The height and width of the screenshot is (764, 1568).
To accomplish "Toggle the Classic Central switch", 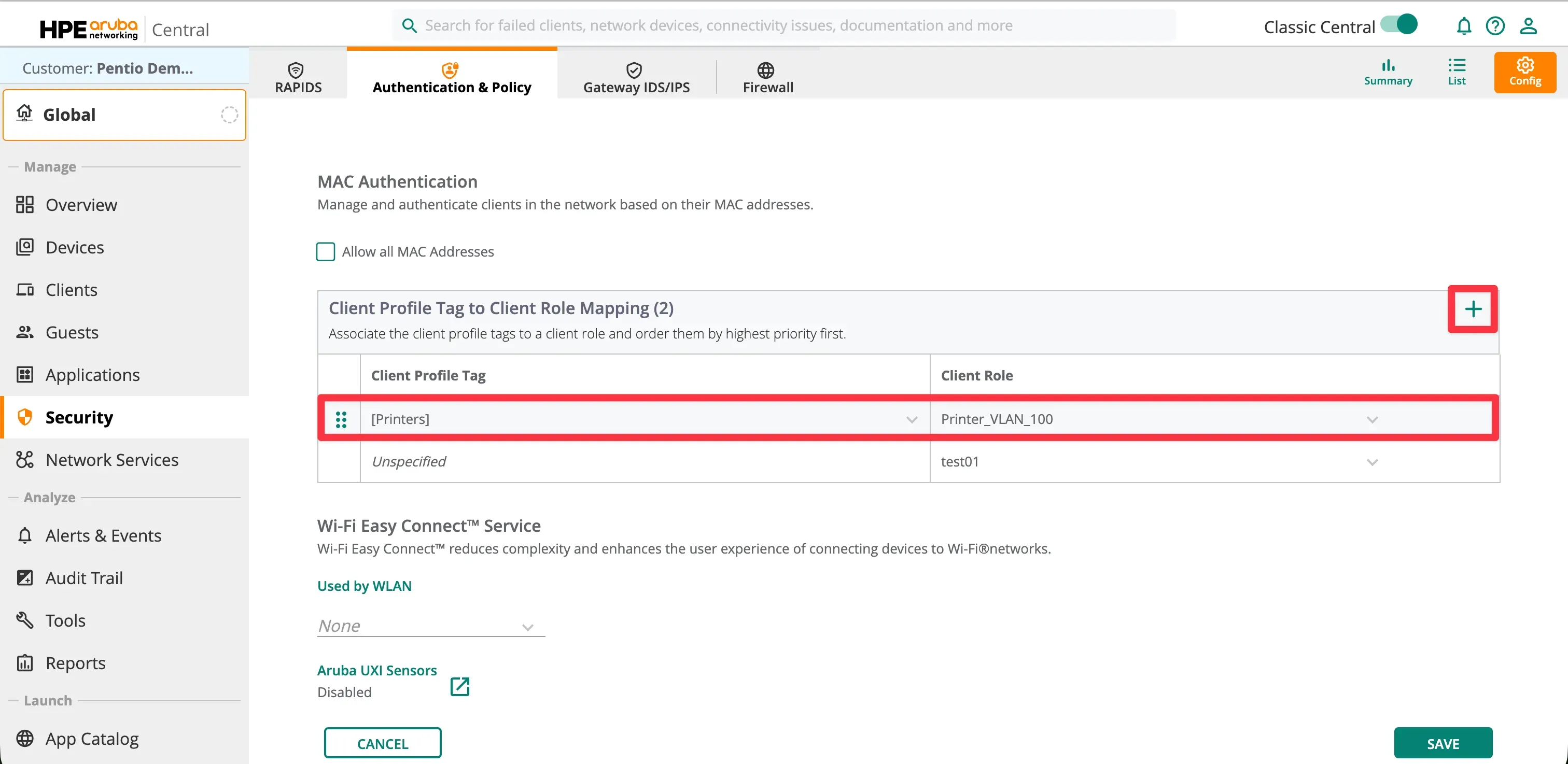I will pyautogui.click(x=1399, y=25).
